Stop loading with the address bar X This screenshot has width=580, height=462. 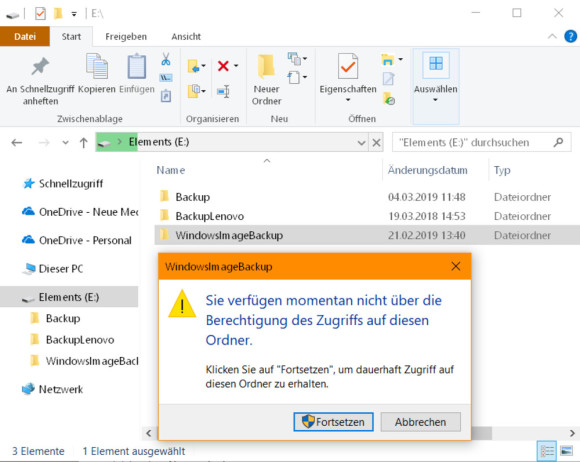(376, 142)
